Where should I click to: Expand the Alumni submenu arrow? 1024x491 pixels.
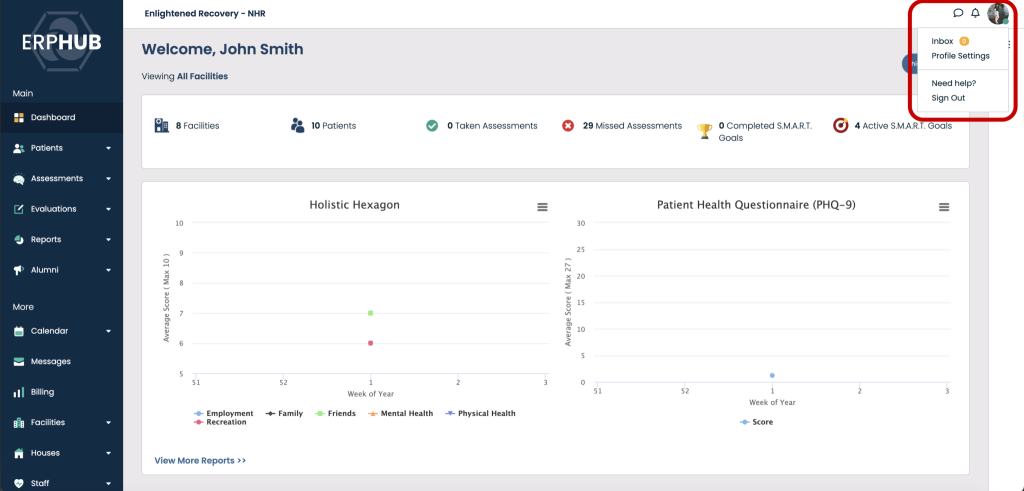click(108, 270)
